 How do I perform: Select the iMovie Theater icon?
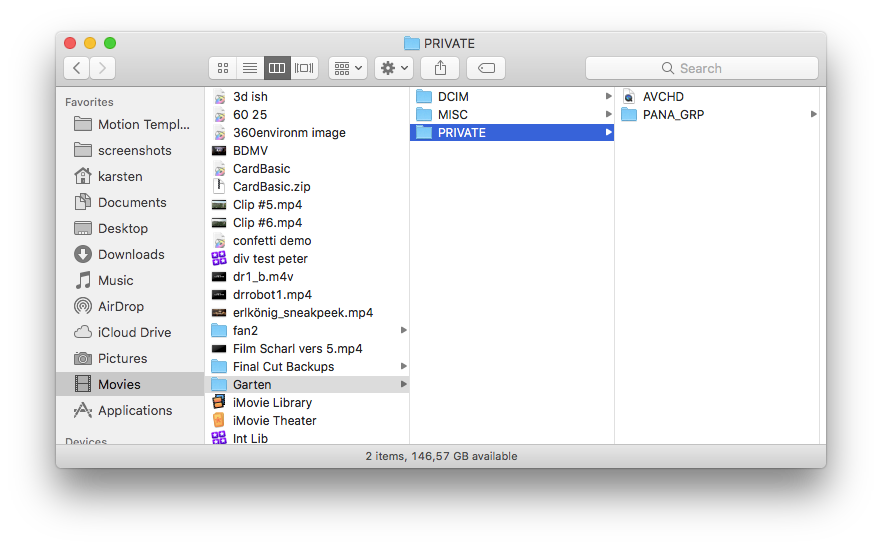coord(219,420)
